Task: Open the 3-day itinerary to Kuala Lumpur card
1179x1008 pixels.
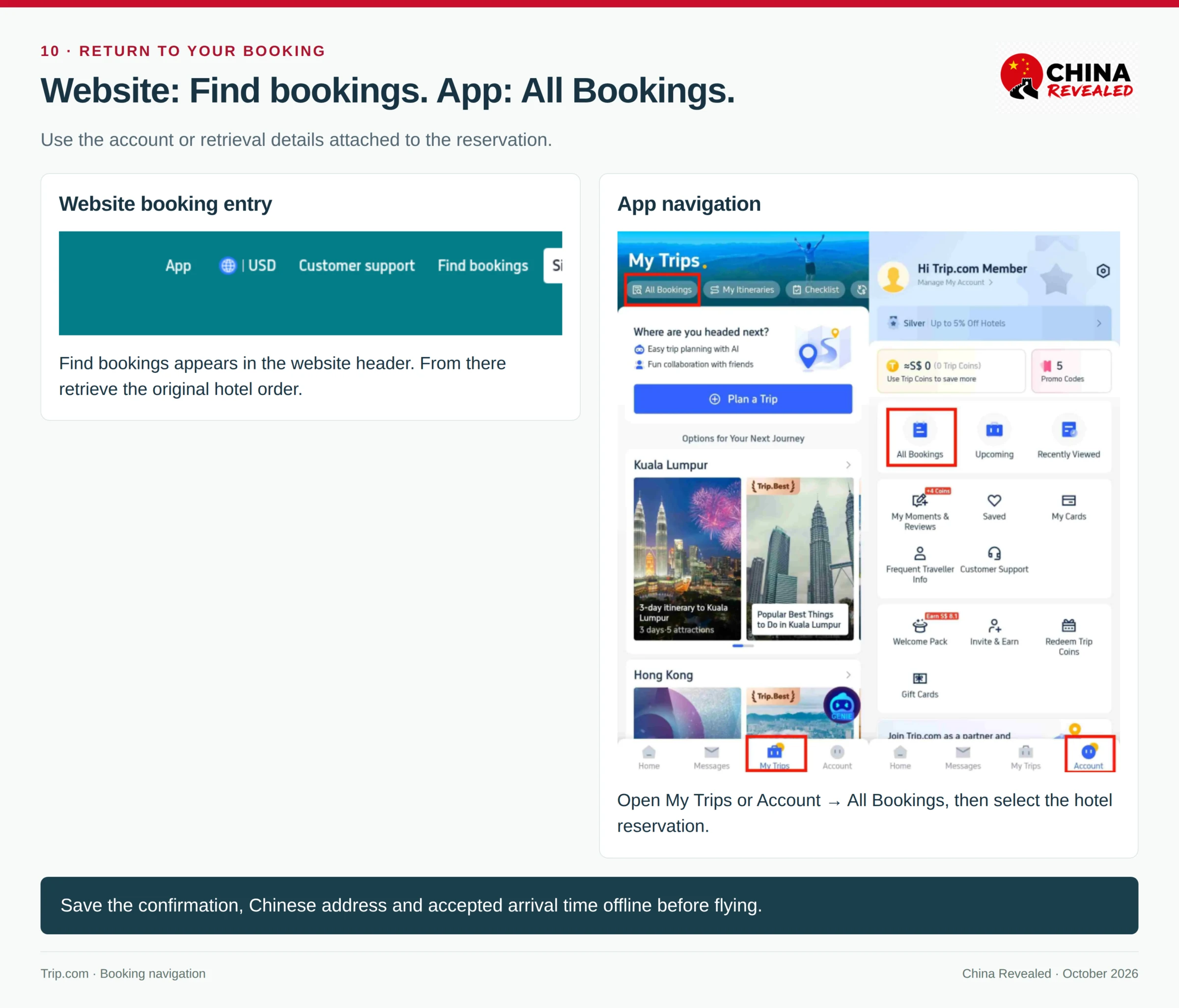Action: [x=687, y=559]
